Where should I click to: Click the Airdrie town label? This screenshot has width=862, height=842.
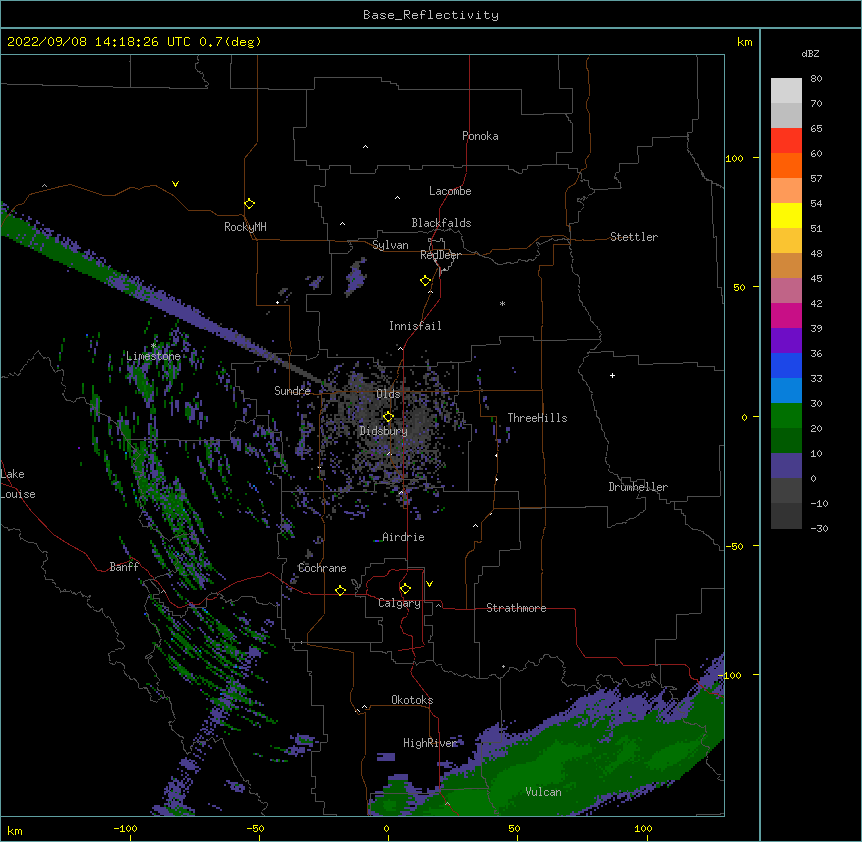tap(403, 537)
